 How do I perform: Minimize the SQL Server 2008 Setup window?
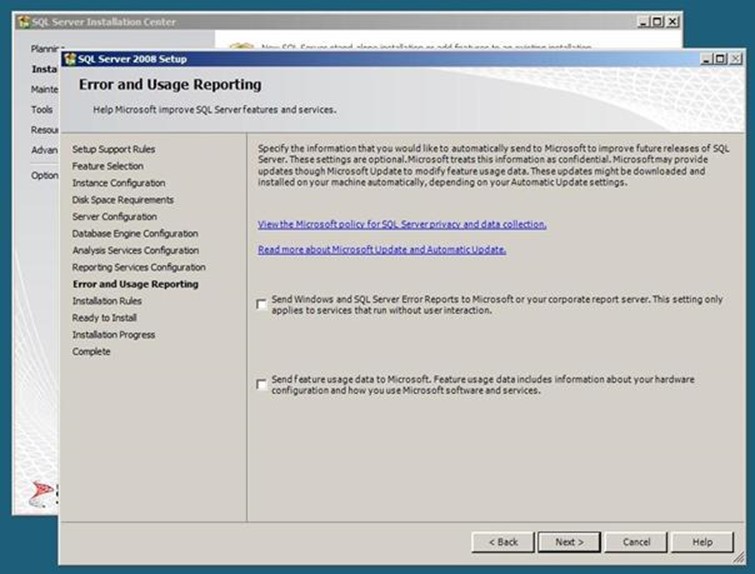(706, 59)
